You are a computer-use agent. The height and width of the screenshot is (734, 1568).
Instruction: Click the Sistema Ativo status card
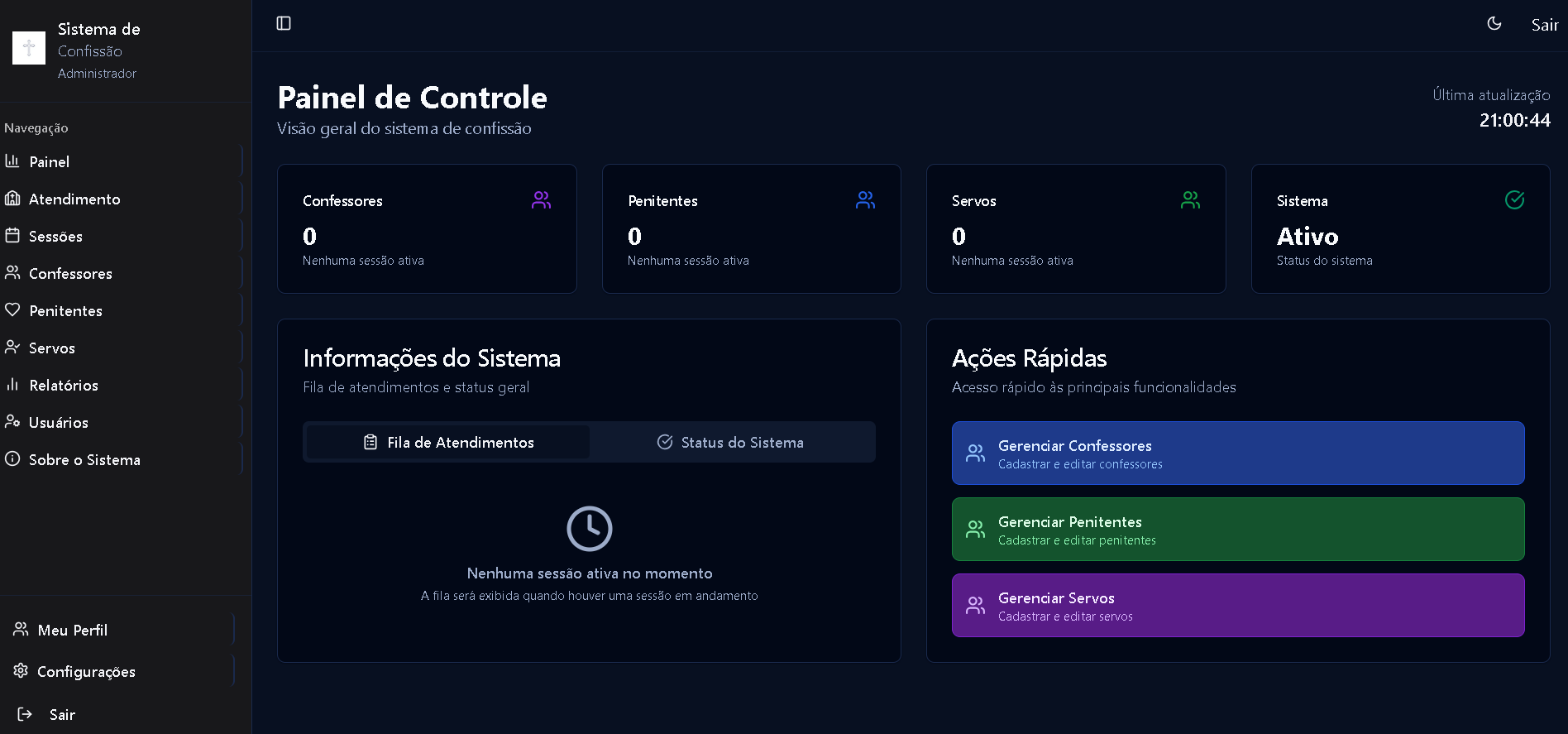click(1399, 229)
